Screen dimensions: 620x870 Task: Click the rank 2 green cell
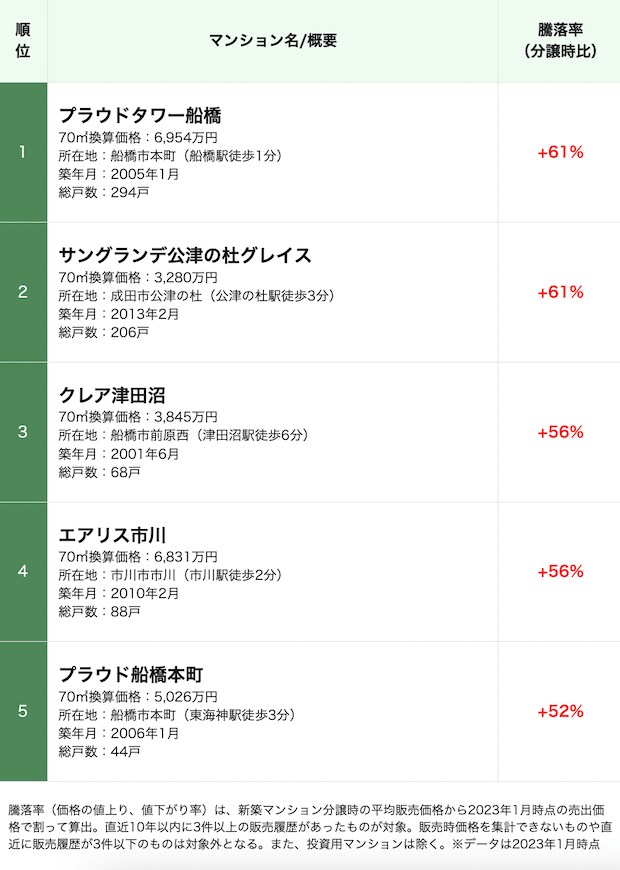[x=23, y=292]
